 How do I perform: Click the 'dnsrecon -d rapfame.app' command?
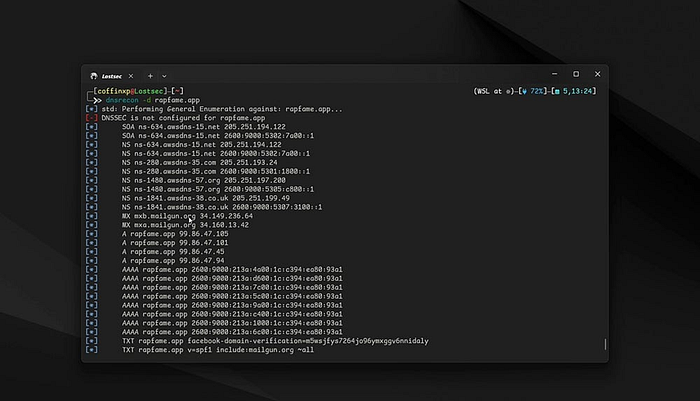coord(153,100)
